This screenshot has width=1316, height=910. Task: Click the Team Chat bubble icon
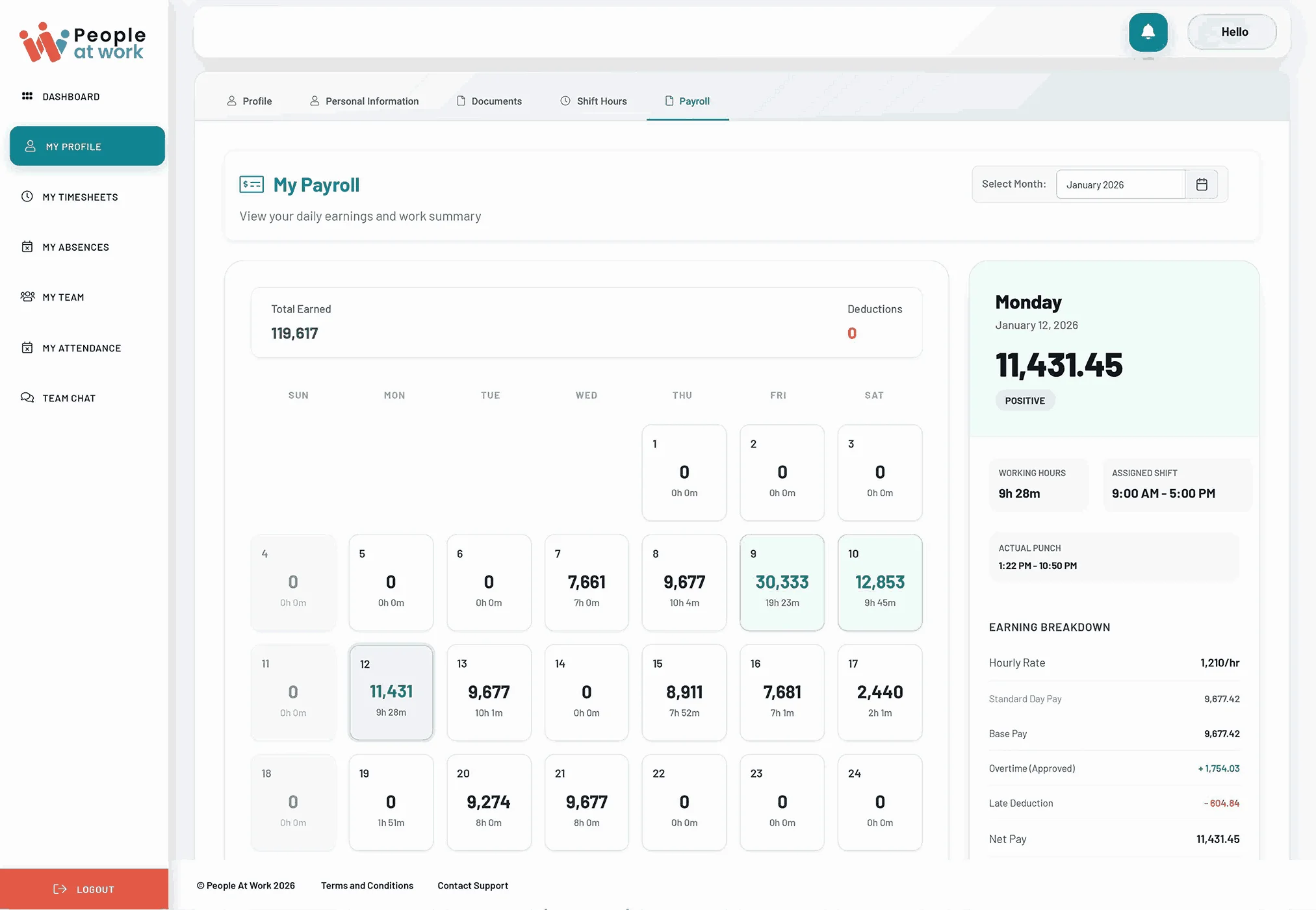pos(27,398)
